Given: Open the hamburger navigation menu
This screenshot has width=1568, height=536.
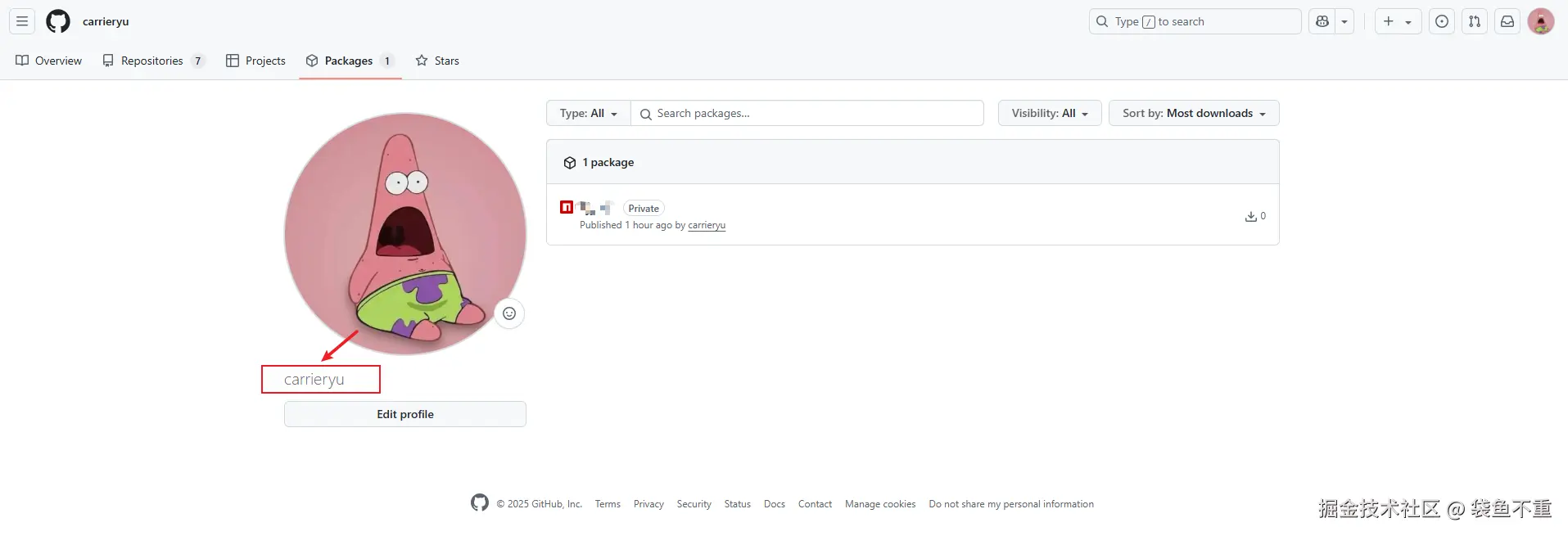Looking at the screenshot, I should (x=22, y=21).
